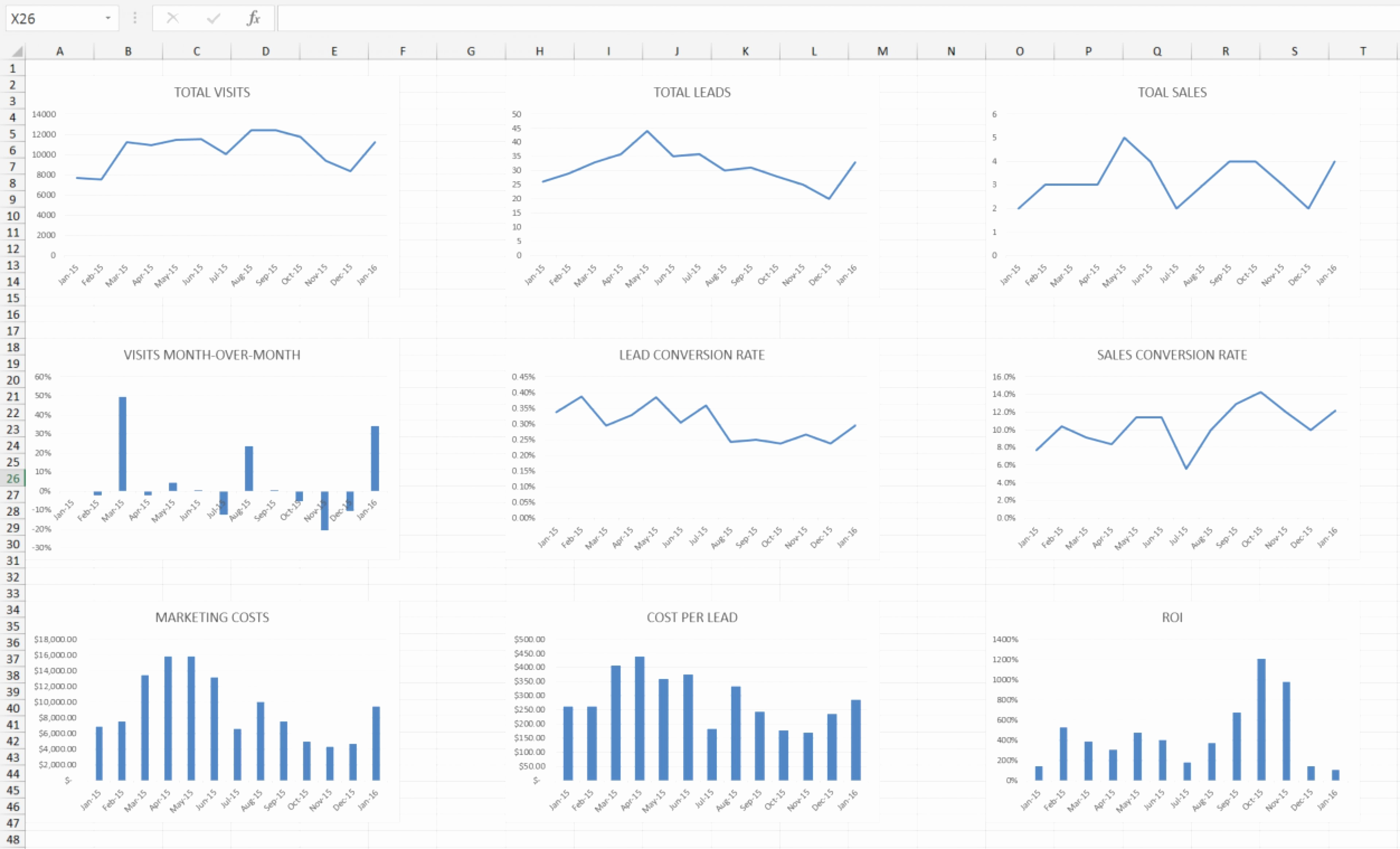Click the May-15 peak of Total Leads line
The width and height of the screenshot is (1400, 849).
[647, 131]
